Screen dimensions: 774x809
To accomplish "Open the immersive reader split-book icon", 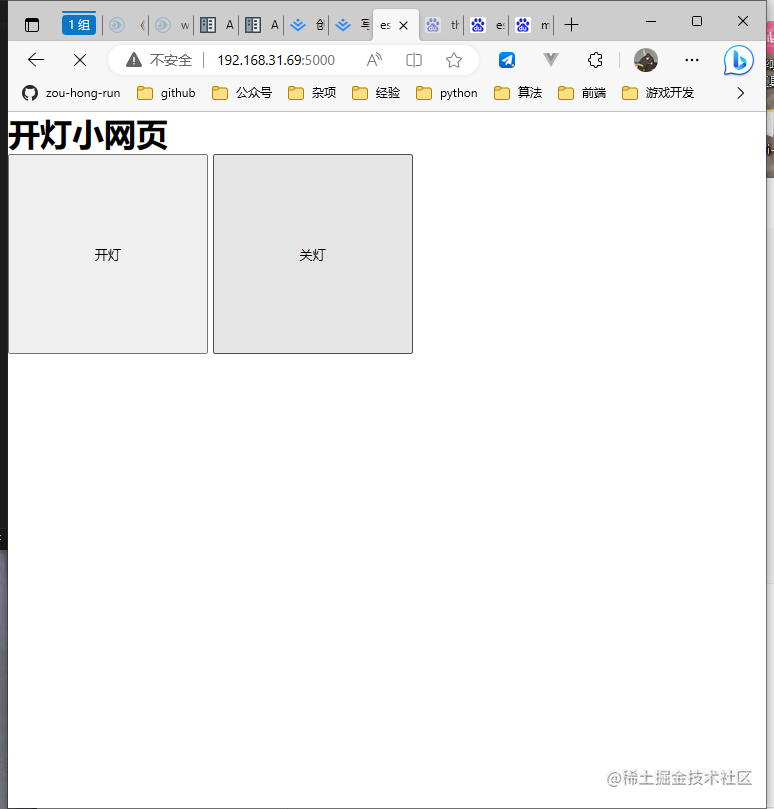I will (x=414, y=60).
